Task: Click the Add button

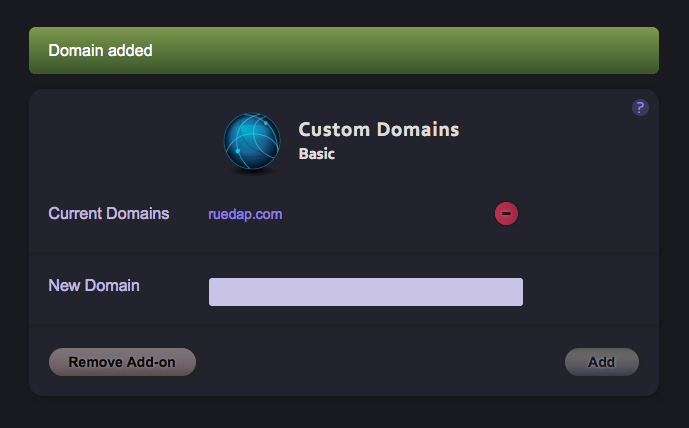Action: tap(601, 362)
